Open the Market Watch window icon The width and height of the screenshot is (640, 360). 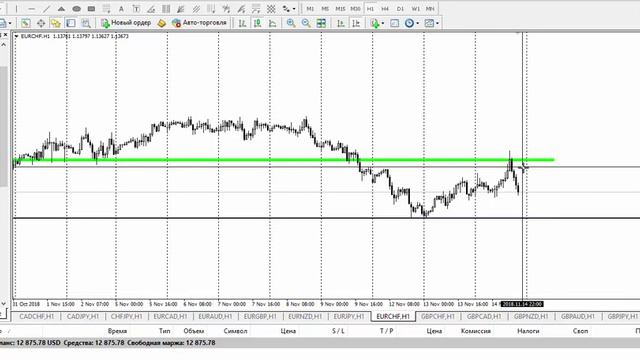[x=26, y=23]
